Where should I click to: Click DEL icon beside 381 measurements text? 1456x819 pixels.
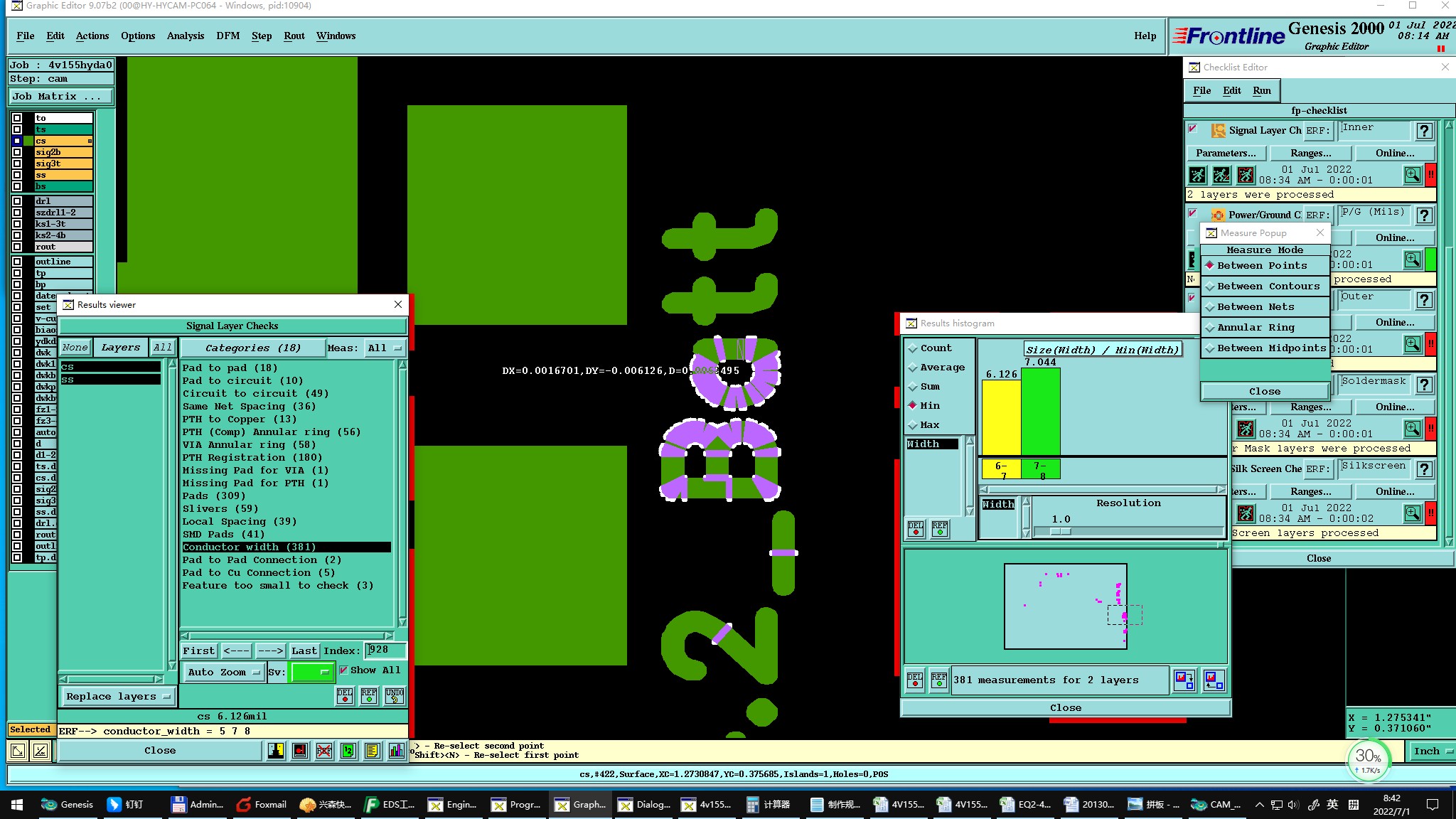click(915, 680)
